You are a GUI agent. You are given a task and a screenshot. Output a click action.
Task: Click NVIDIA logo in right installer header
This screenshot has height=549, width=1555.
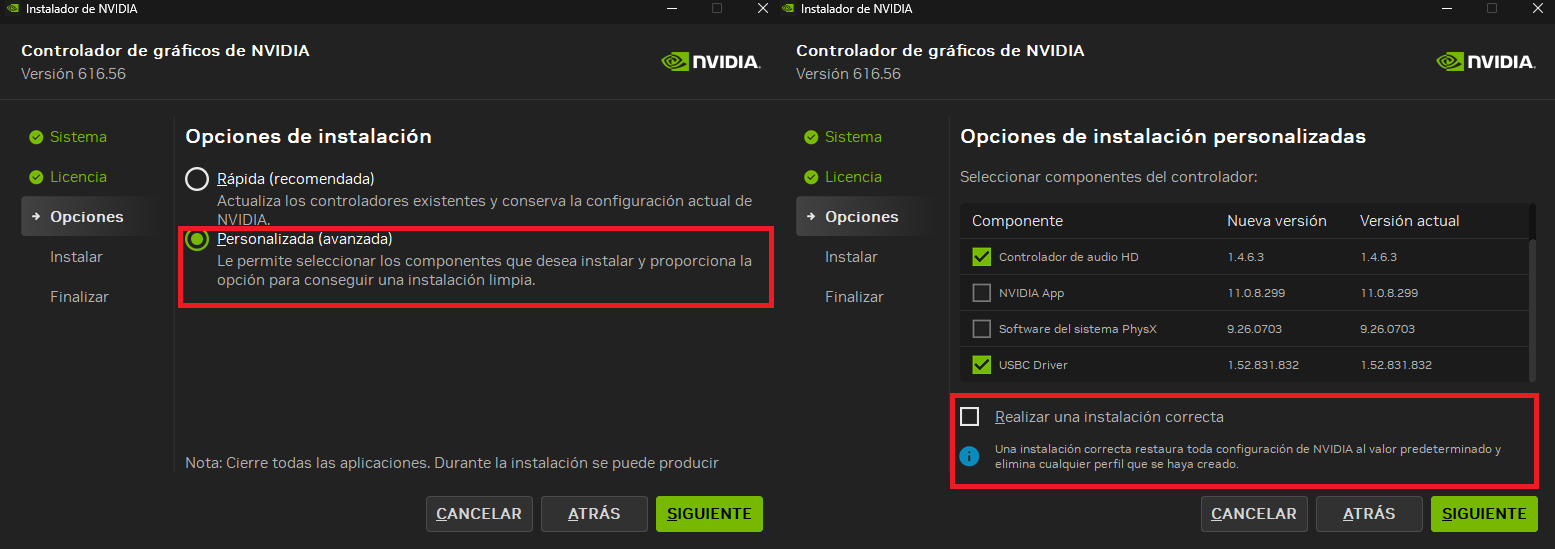pos(1486,62)
